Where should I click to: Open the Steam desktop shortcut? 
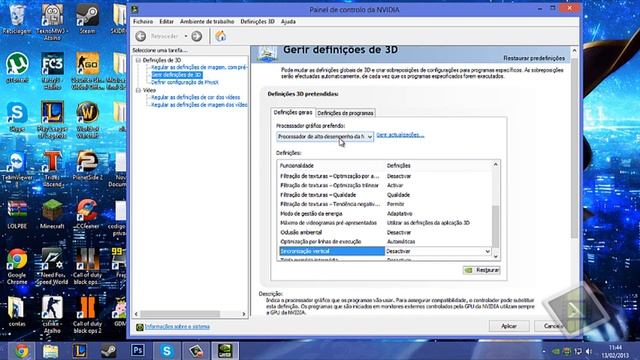point(87,19)
